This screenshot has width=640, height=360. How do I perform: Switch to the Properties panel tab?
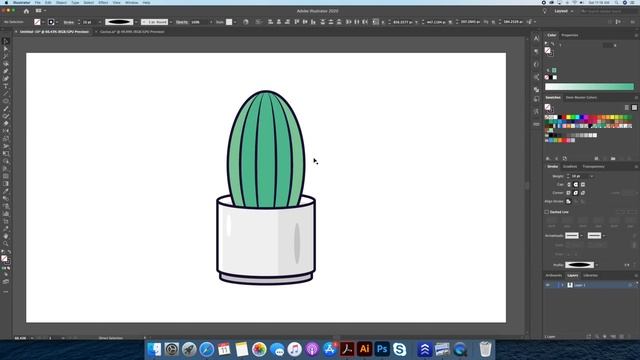point(570,35)
